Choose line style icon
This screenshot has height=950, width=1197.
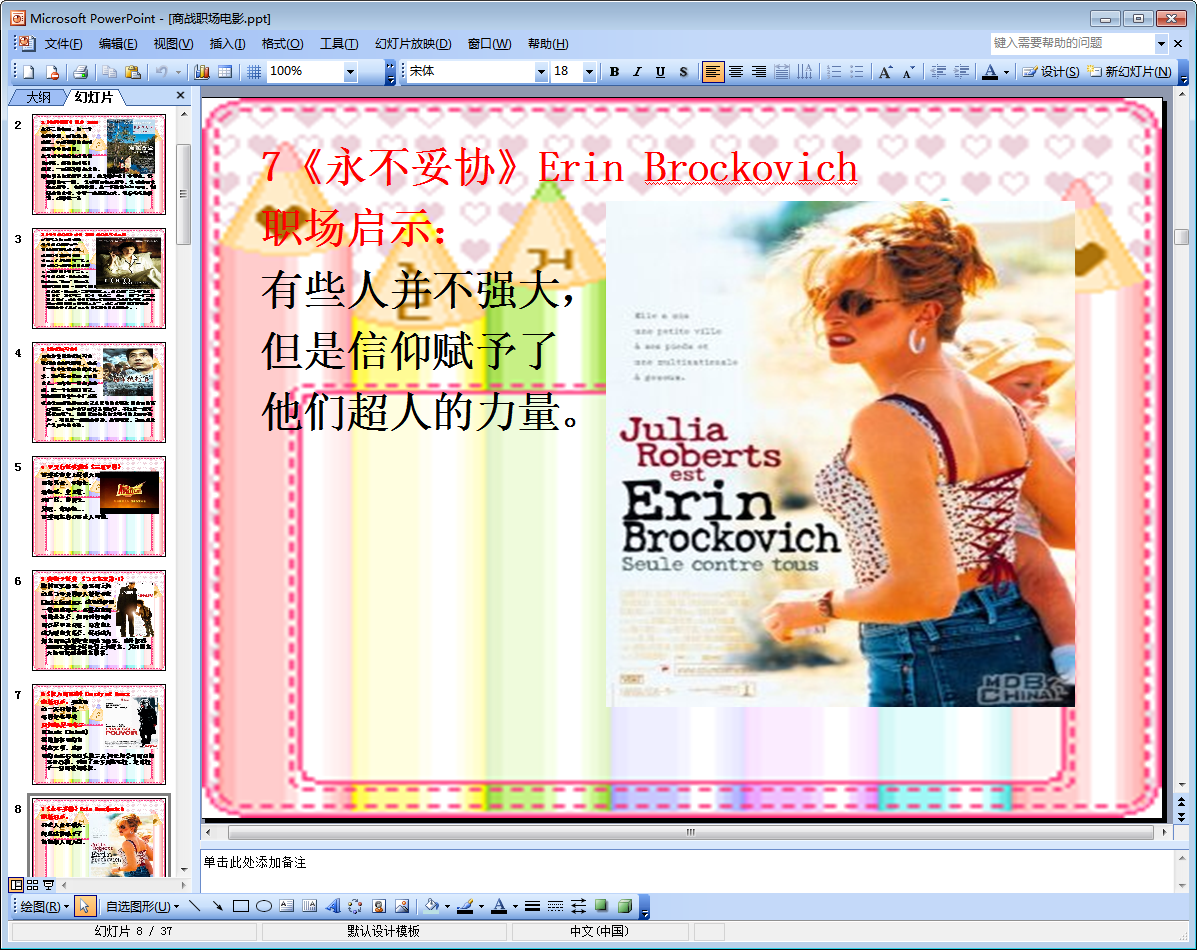[x=533, y=906]
